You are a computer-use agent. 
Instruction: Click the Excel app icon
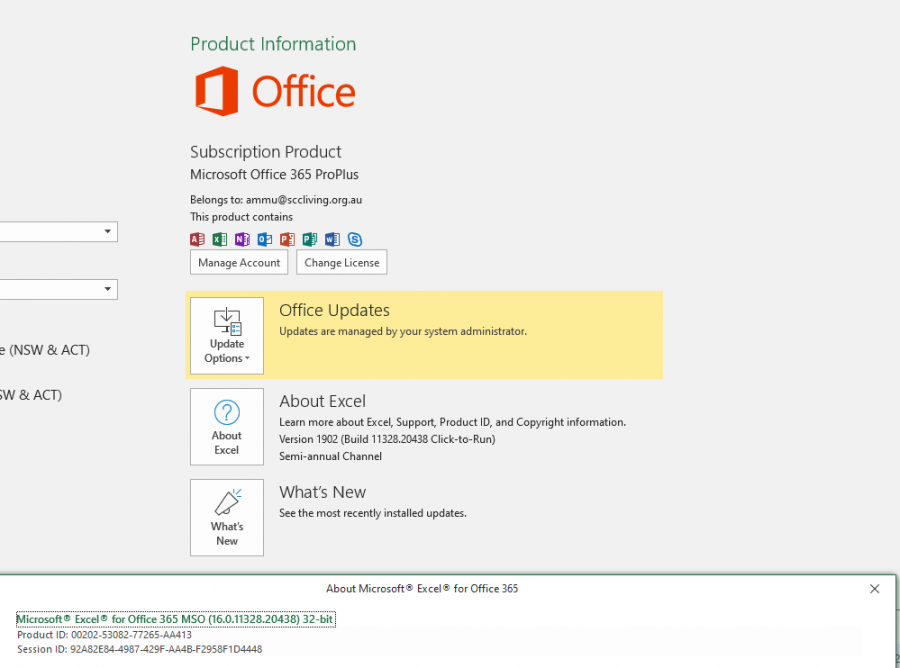(x=220, y=239)
